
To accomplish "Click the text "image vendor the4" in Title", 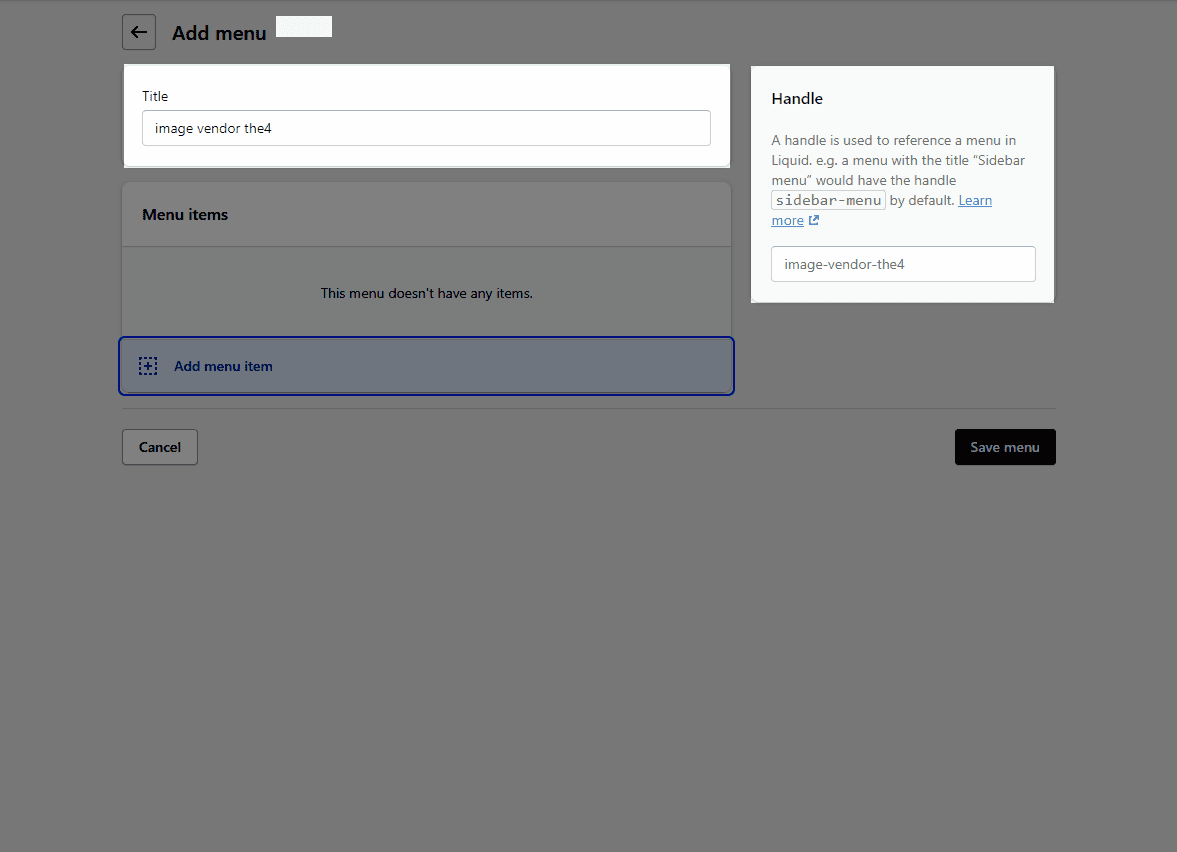I will coord(213,128).
